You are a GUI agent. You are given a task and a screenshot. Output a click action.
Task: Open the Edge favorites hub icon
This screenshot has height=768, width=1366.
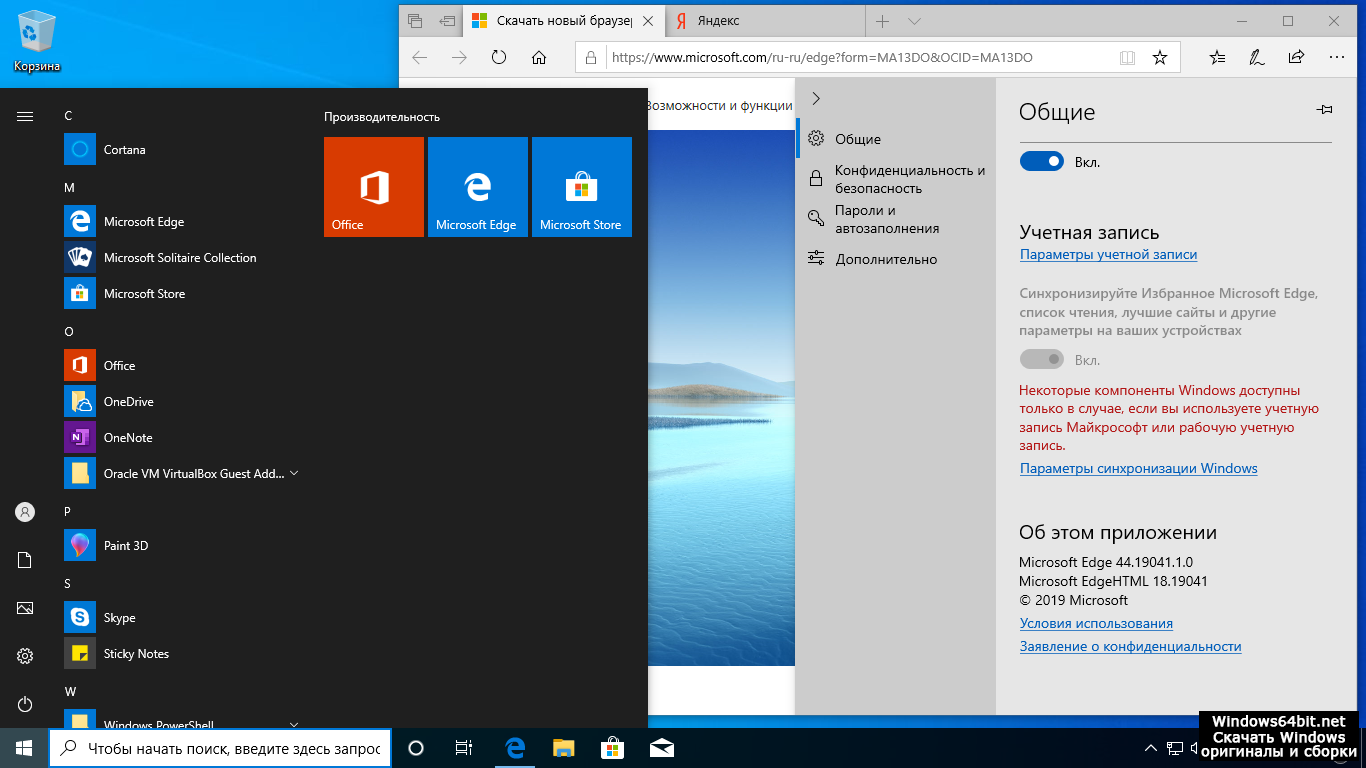tap(1217, 58)
